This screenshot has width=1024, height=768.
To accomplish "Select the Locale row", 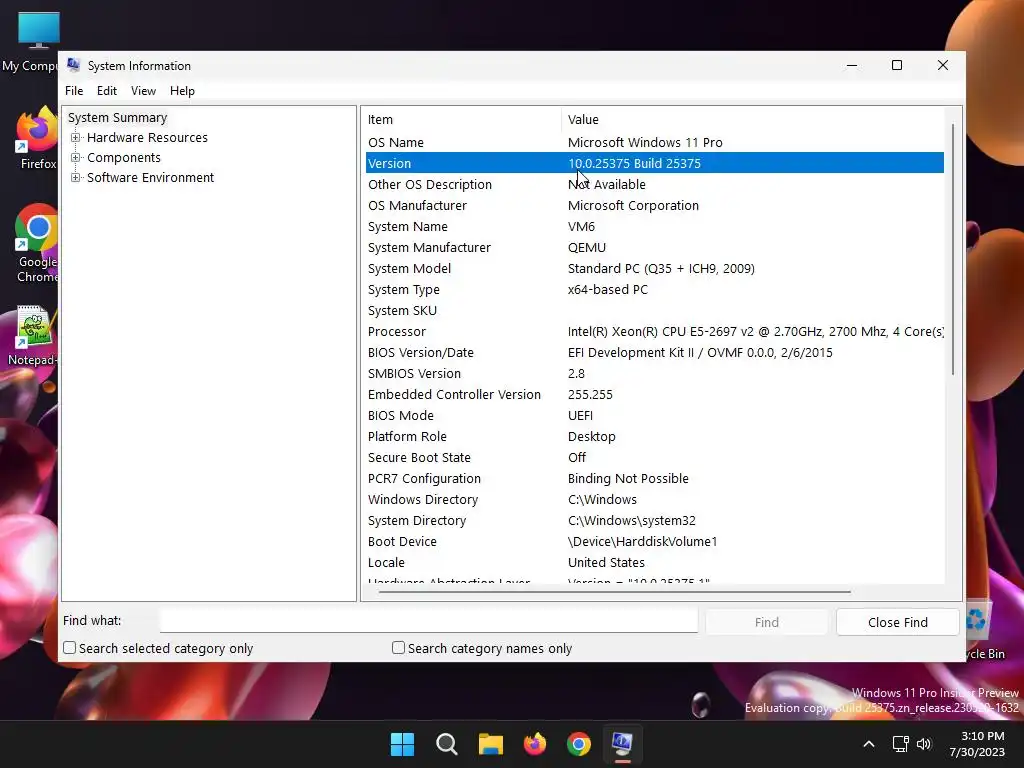I will point(654,562).
